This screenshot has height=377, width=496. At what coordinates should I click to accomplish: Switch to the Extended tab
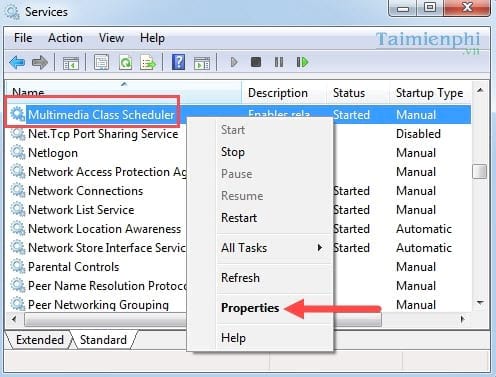(x=40, y=340)
